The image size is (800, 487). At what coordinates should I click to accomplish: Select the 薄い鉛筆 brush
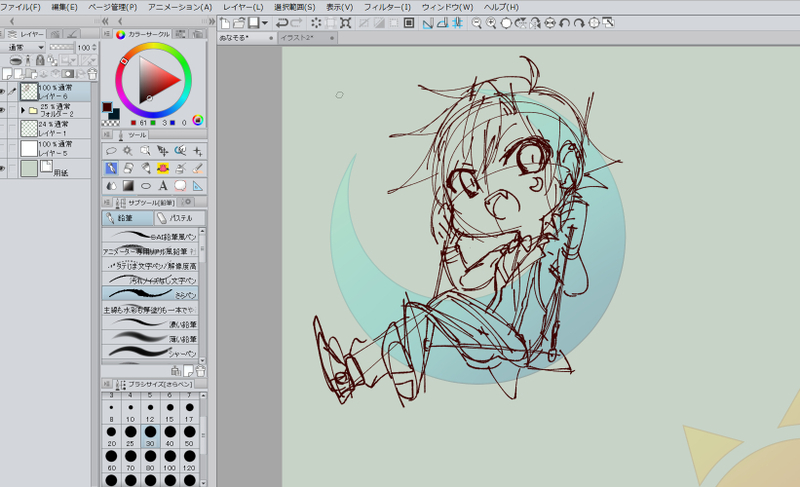pos(149,338)
